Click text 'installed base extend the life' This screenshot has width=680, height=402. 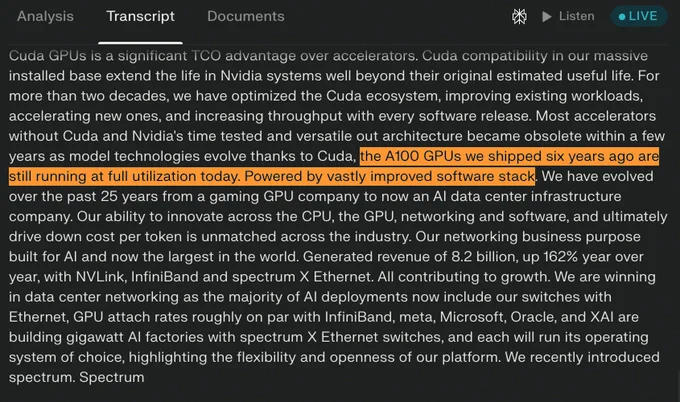106,76
